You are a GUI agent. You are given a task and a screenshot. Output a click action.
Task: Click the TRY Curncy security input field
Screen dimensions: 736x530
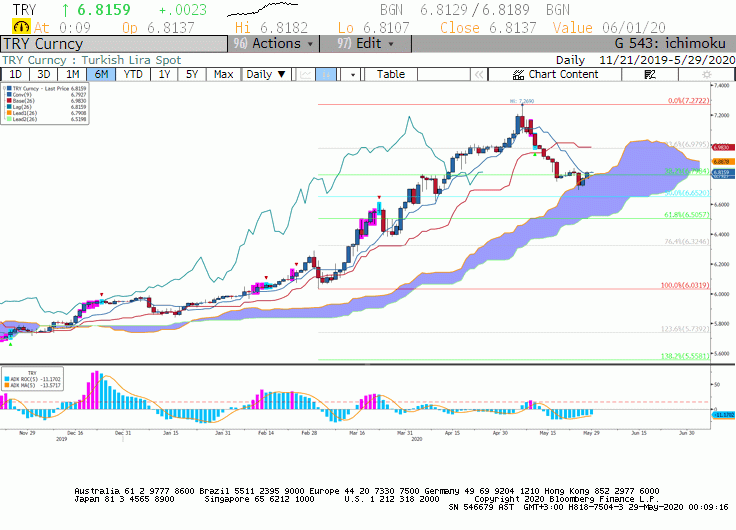114,44
